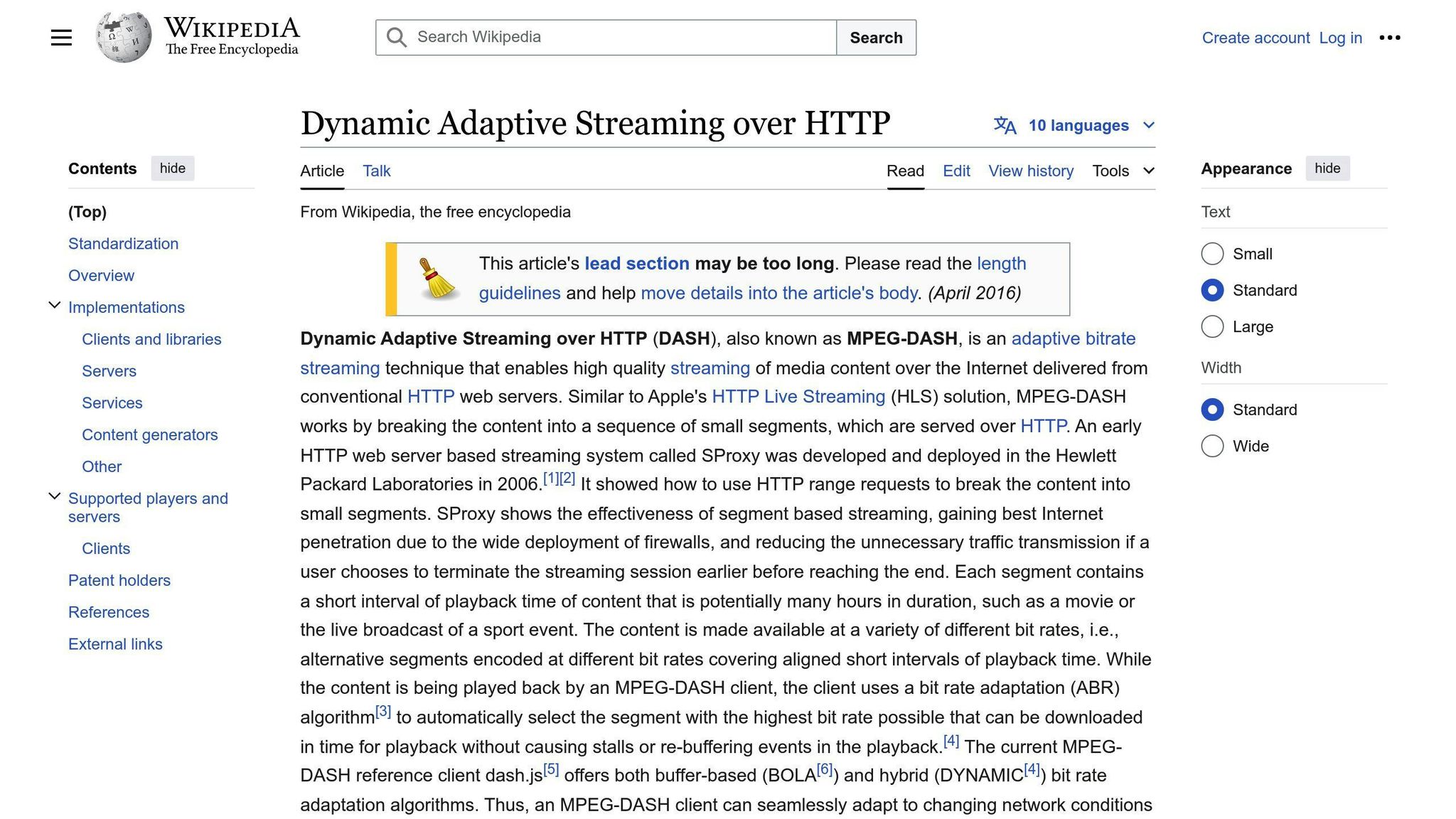1456x819 pixels.
Task: Open the View history tab
Action: point(1031,171)
